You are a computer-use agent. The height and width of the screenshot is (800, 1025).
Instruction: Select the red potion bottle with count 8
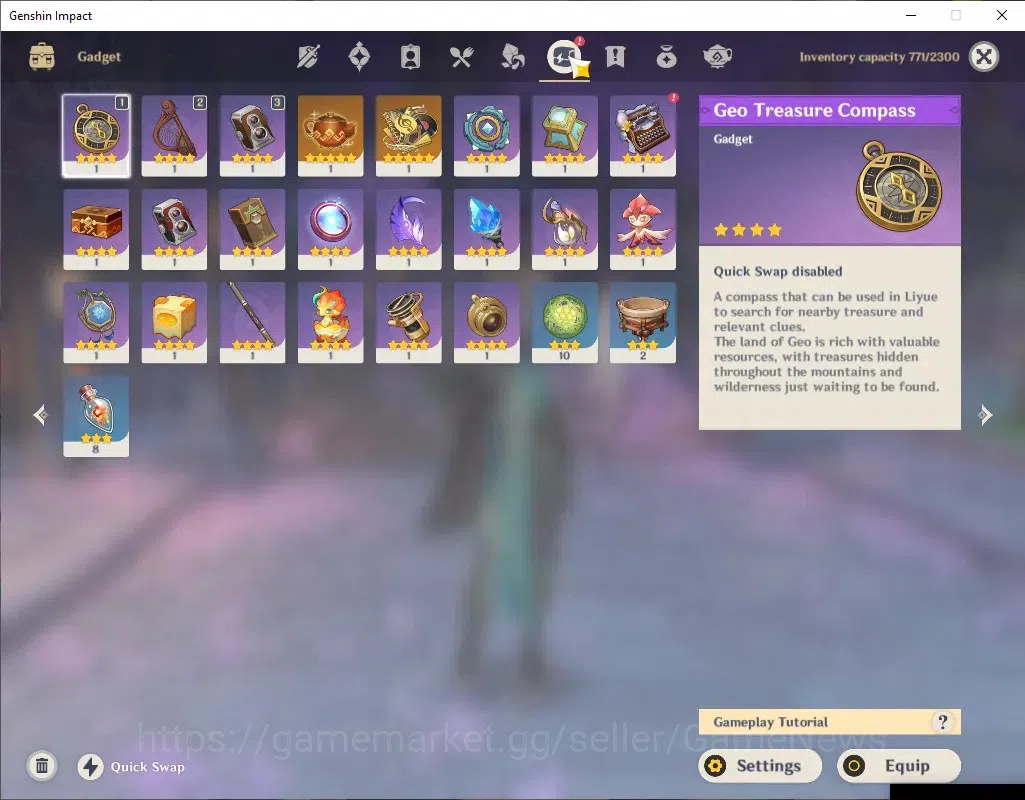coord(96,416)
